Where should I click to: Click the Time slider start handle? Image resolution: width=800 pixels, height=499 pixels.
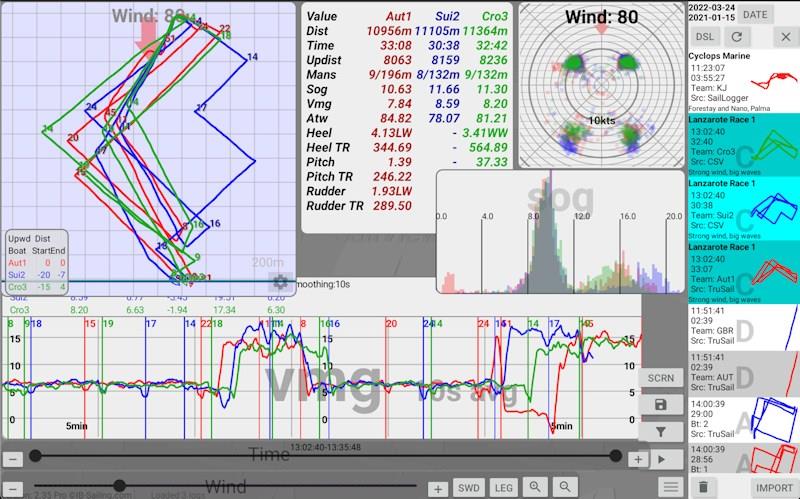35,456
